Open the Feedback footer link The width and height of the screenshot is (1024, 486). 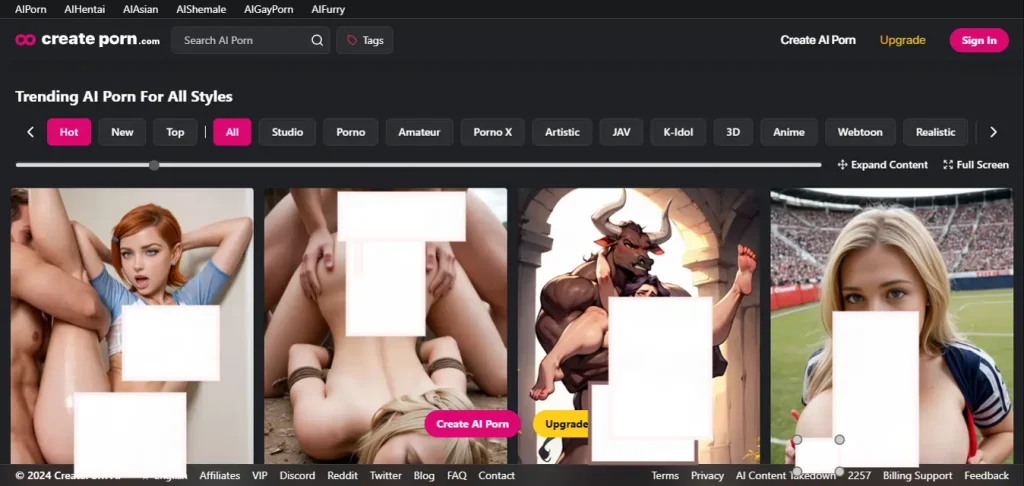986,476
